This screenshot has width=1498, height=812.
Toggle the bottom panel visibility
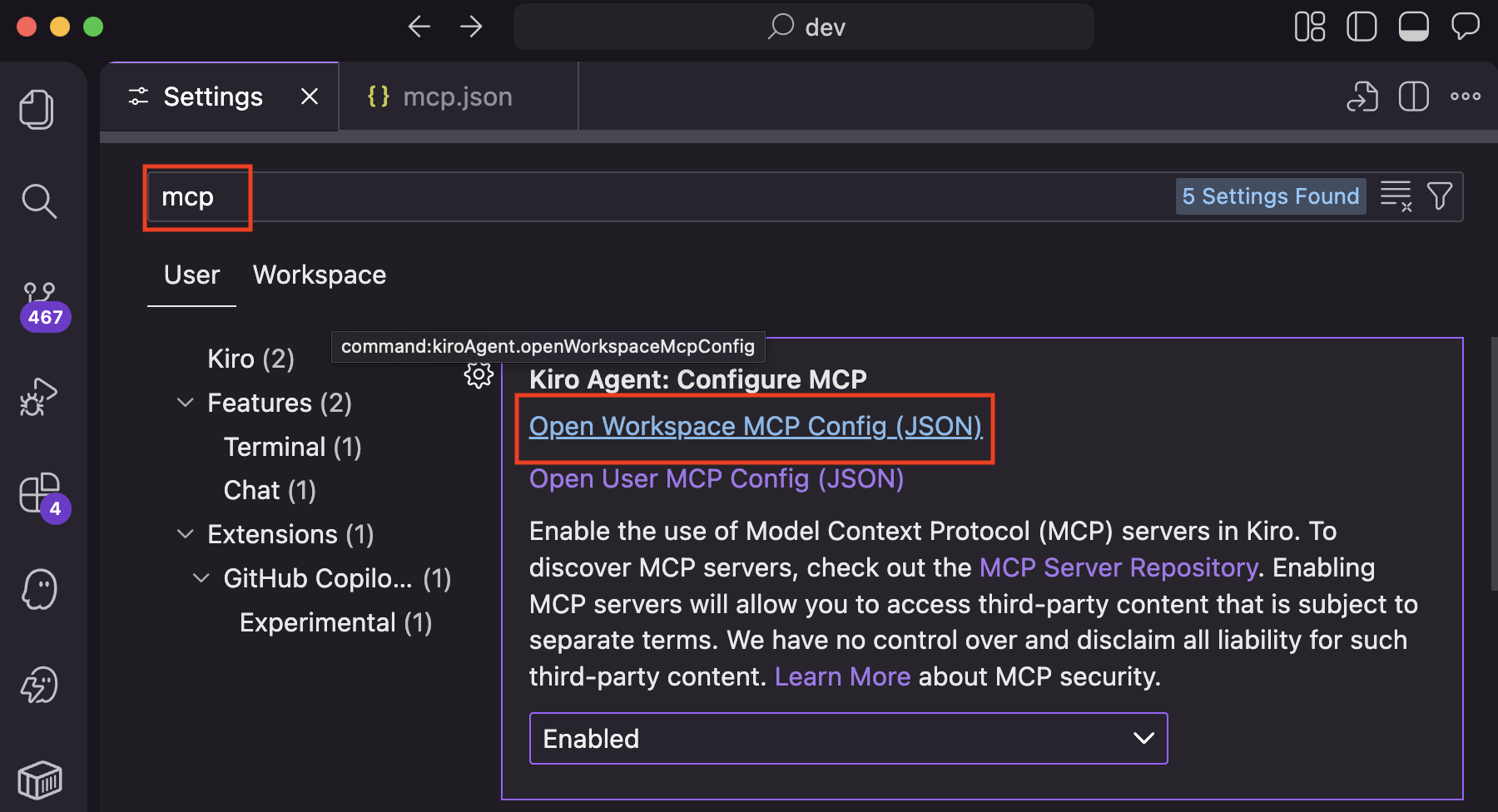[x=1414, y=26]
